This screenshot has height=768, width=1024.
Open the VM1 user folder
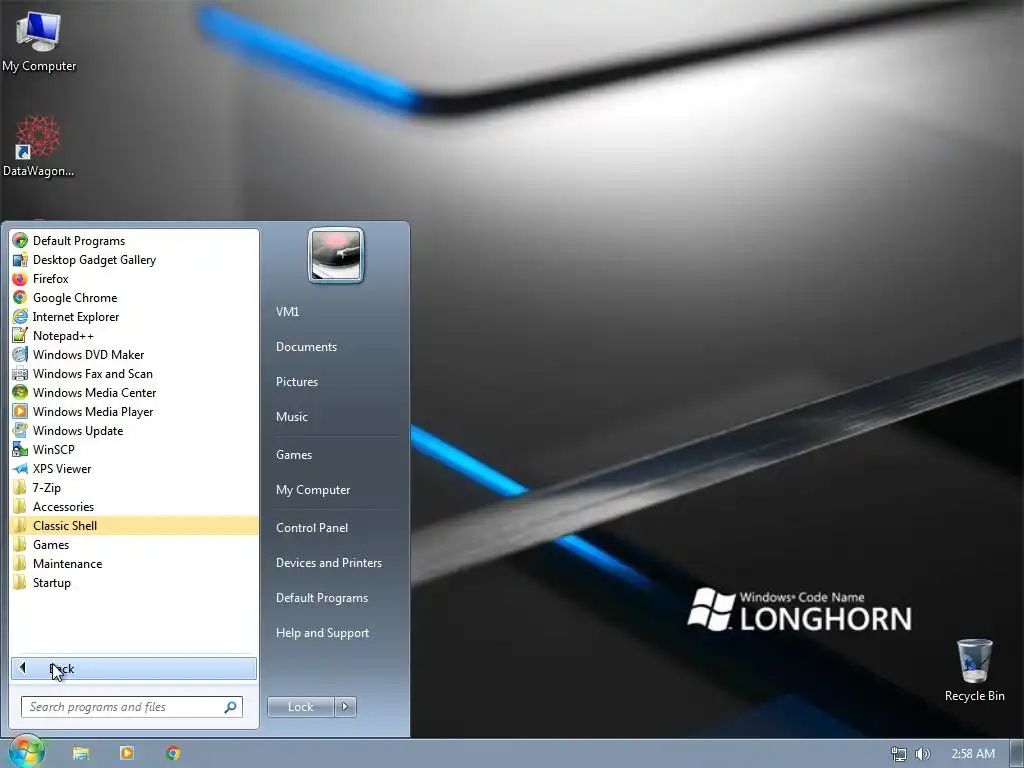coord(287,312)
